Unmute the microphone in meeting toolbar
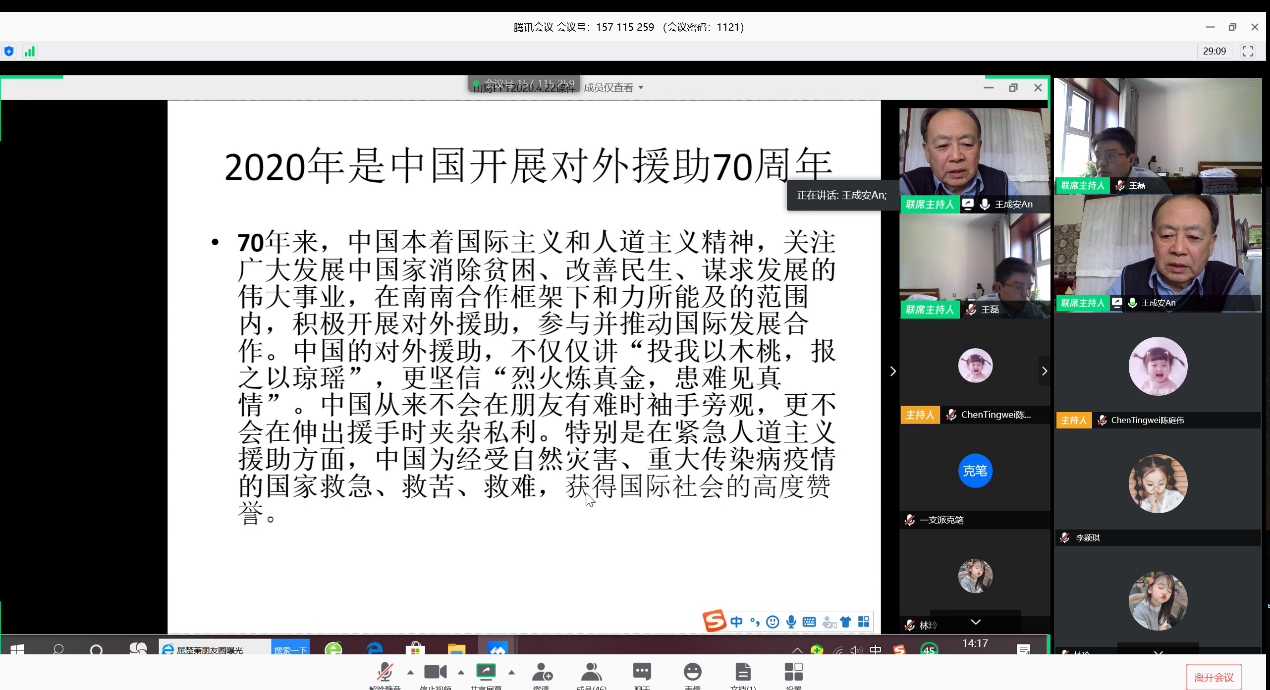The height and width of the screenshot is (690, 1270). tap(384, 672)
